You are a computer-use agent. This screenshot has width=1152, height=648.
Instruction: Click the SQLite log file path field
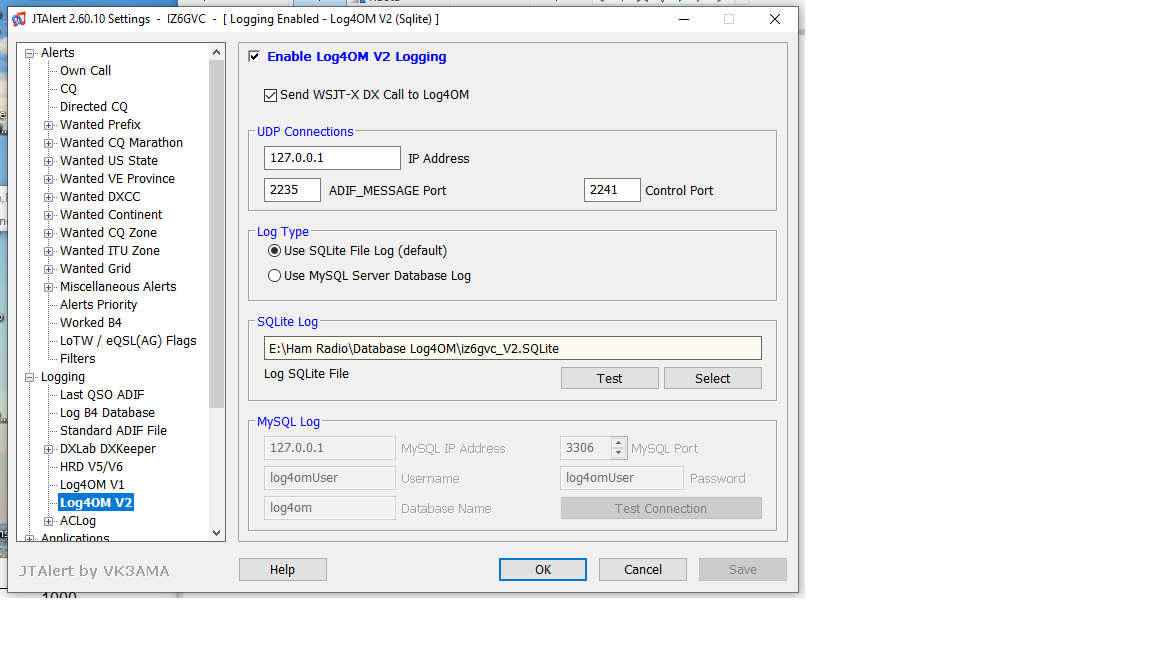(513, 348)
